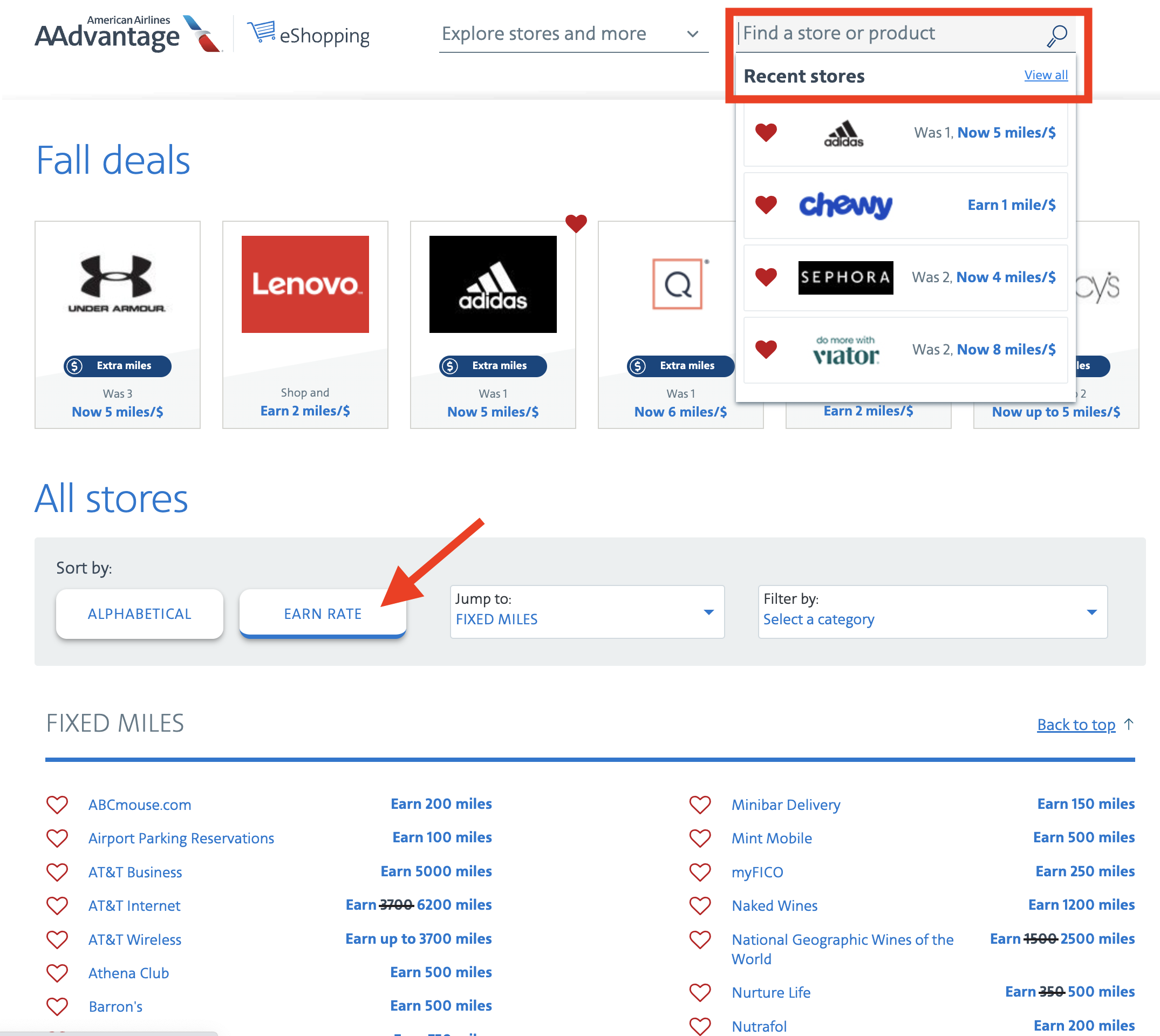Favorite AT&T Business heart icon
This screenshot has width=1160, height=1036.
(x=57, y=872)
